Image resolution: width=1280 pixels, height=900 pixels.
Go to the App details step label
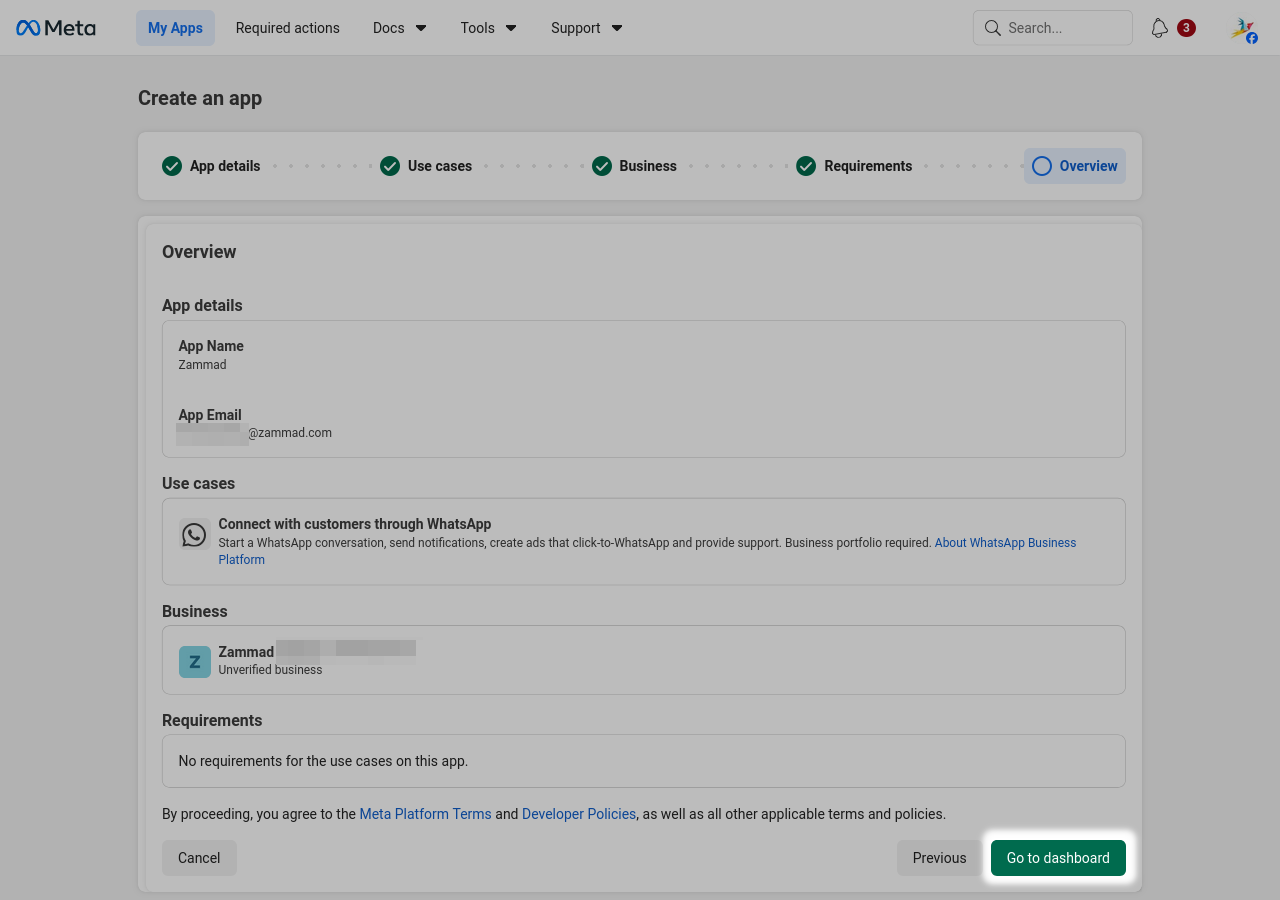pos(225,166)
